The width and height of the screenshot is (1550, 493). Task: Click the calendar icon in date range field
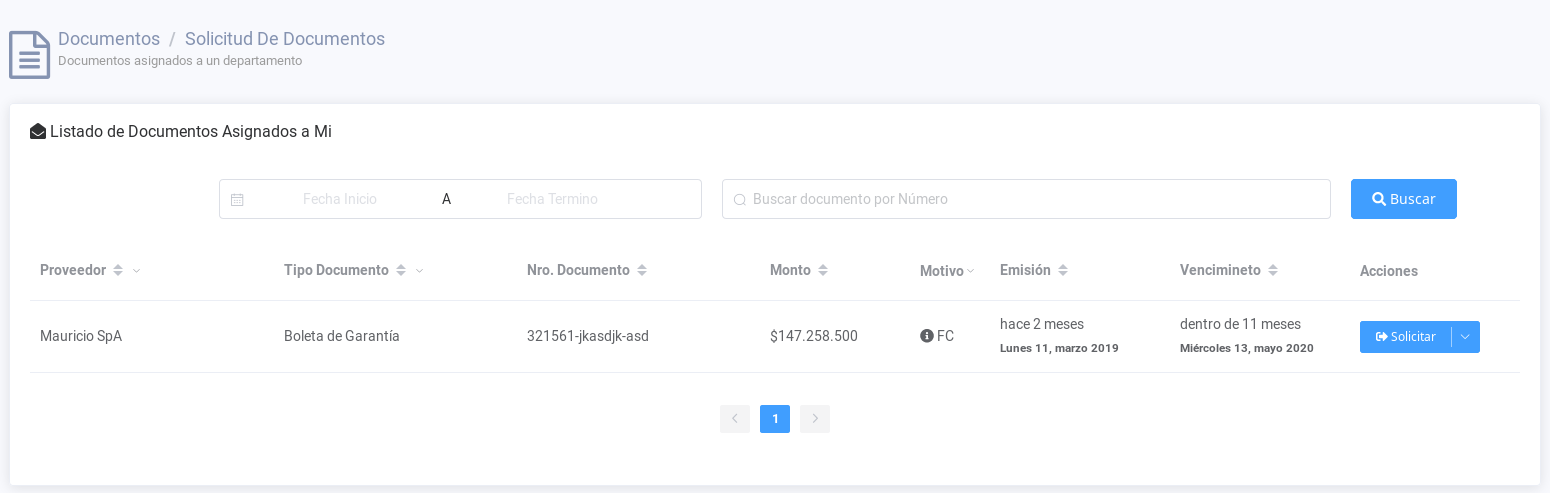click(237, 200)
